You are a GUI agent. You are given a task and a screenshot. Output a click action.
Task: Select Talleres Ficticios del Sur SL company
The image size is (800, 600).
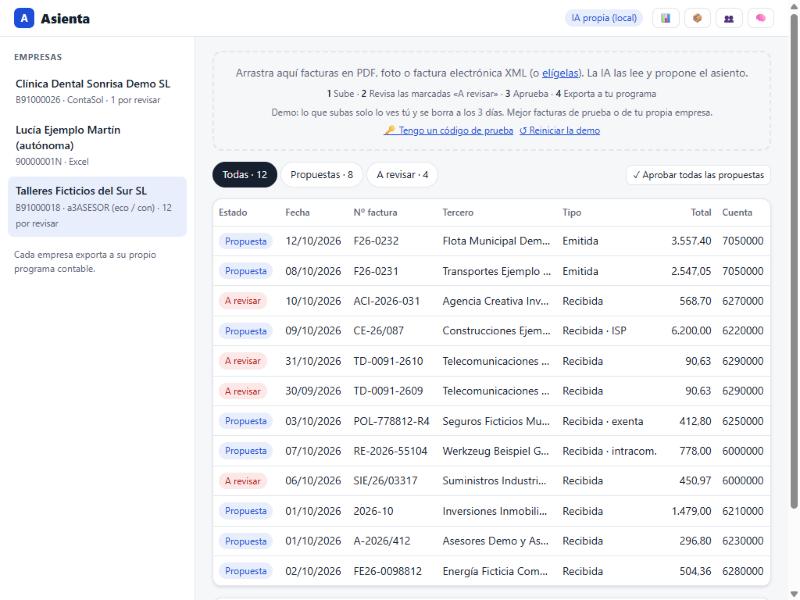pos(97,207)
